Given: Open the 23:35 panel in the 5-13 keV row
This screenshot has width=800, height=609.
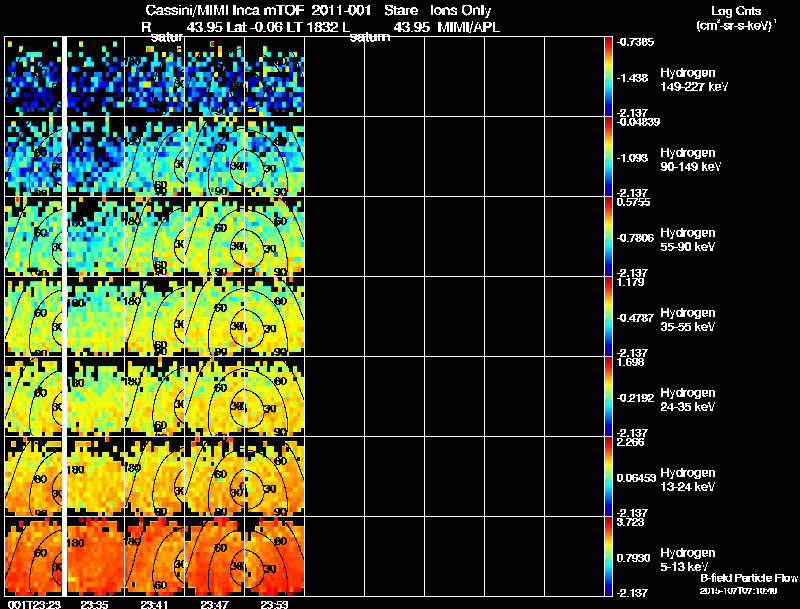Looking at the screenshot, I should 96,557.
